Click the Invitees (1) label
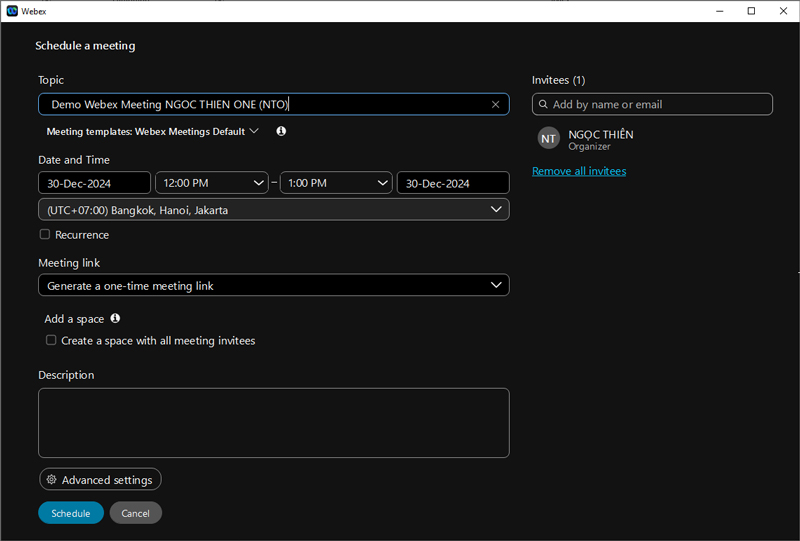Screen dimensions: 800x541 coord(559,80)
